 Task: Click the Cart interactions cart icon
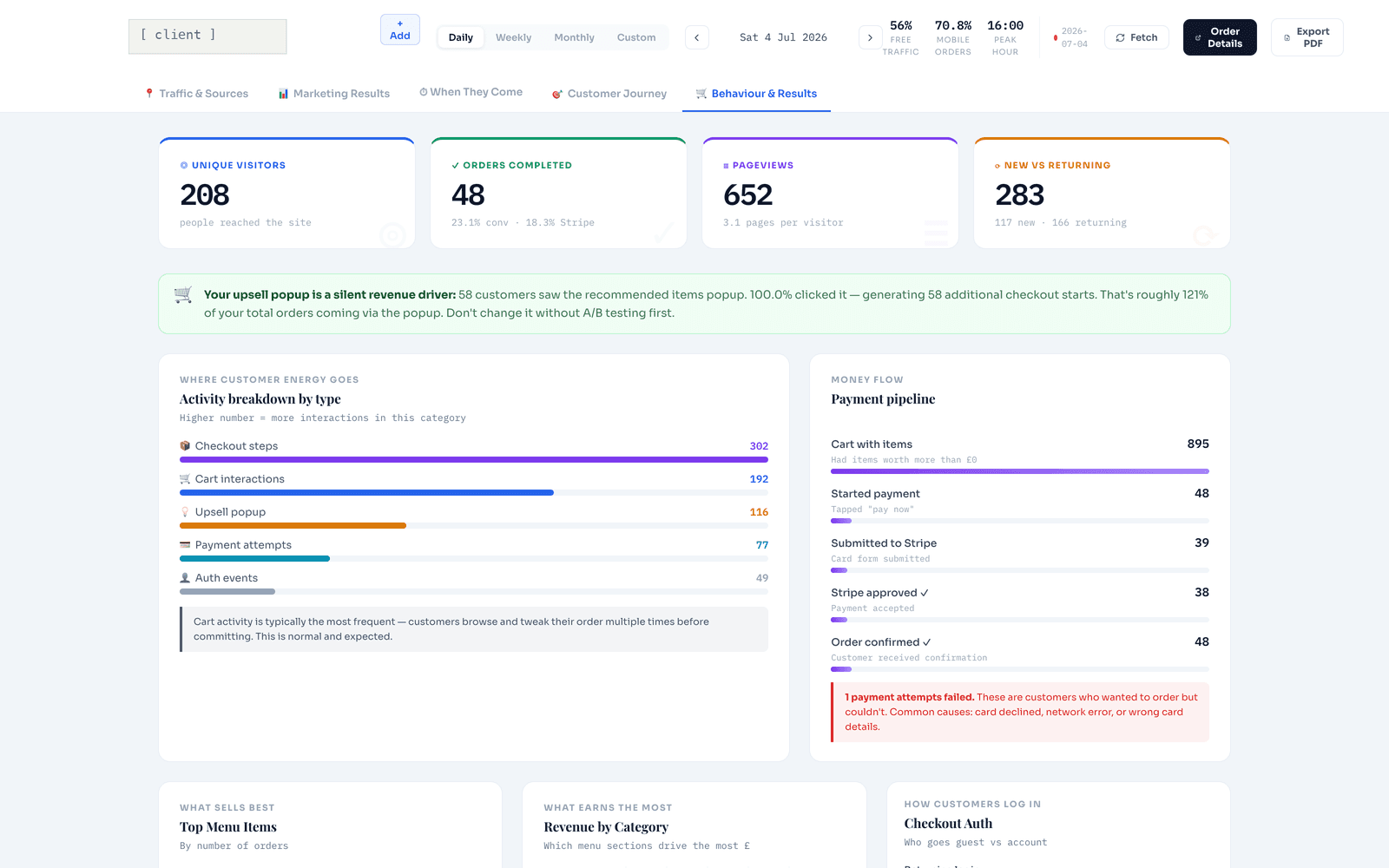tap(185, 479)
